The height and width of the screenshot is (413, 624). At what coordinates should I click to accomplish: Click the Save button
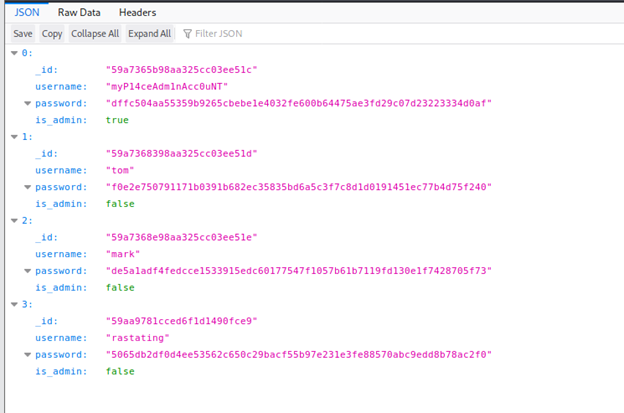pyautogui.click(x=22, y=33)
